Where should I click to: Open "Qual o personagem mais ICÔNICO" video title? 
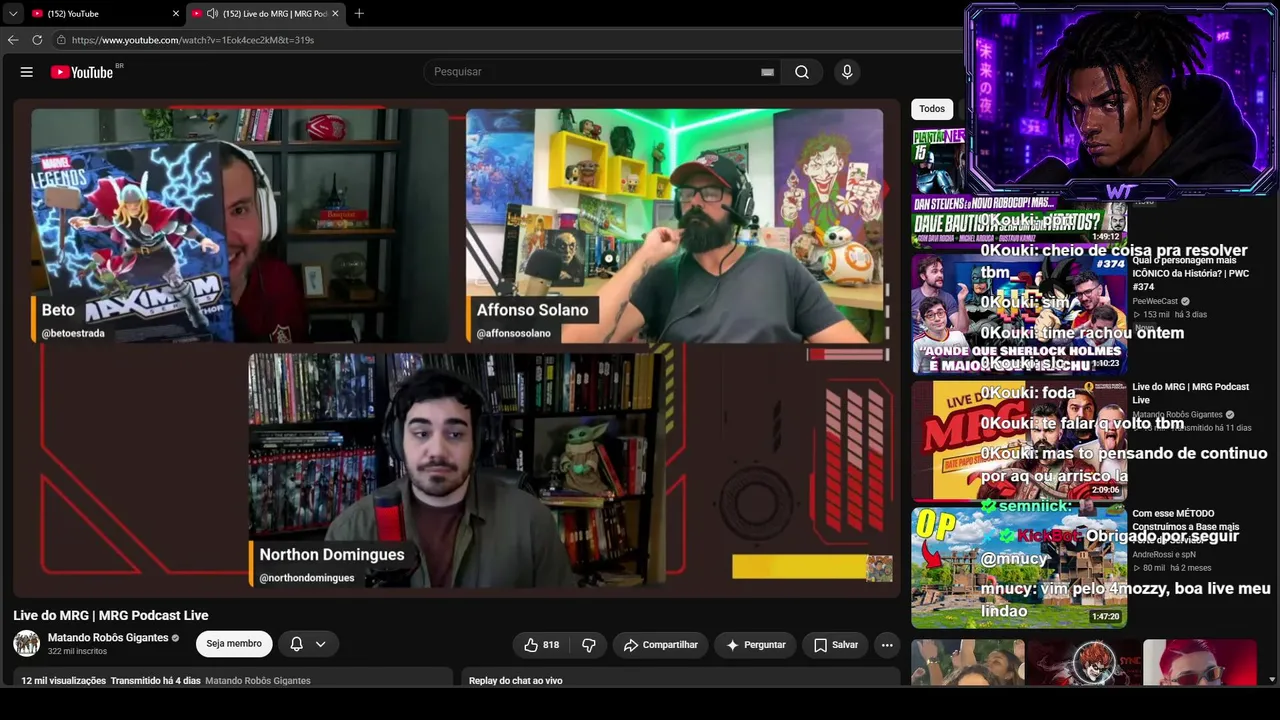click(1190, 273)
